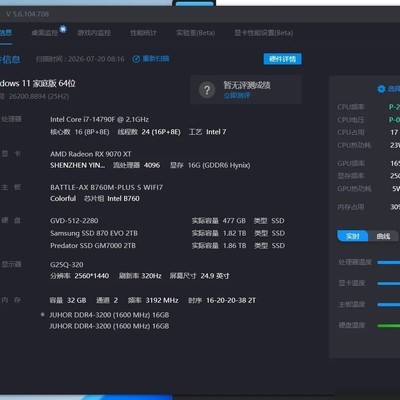Open the 性能统计 tab
The height and width of the screenshot is (400, 400).
pyautogui.click(x=143, y=33)
